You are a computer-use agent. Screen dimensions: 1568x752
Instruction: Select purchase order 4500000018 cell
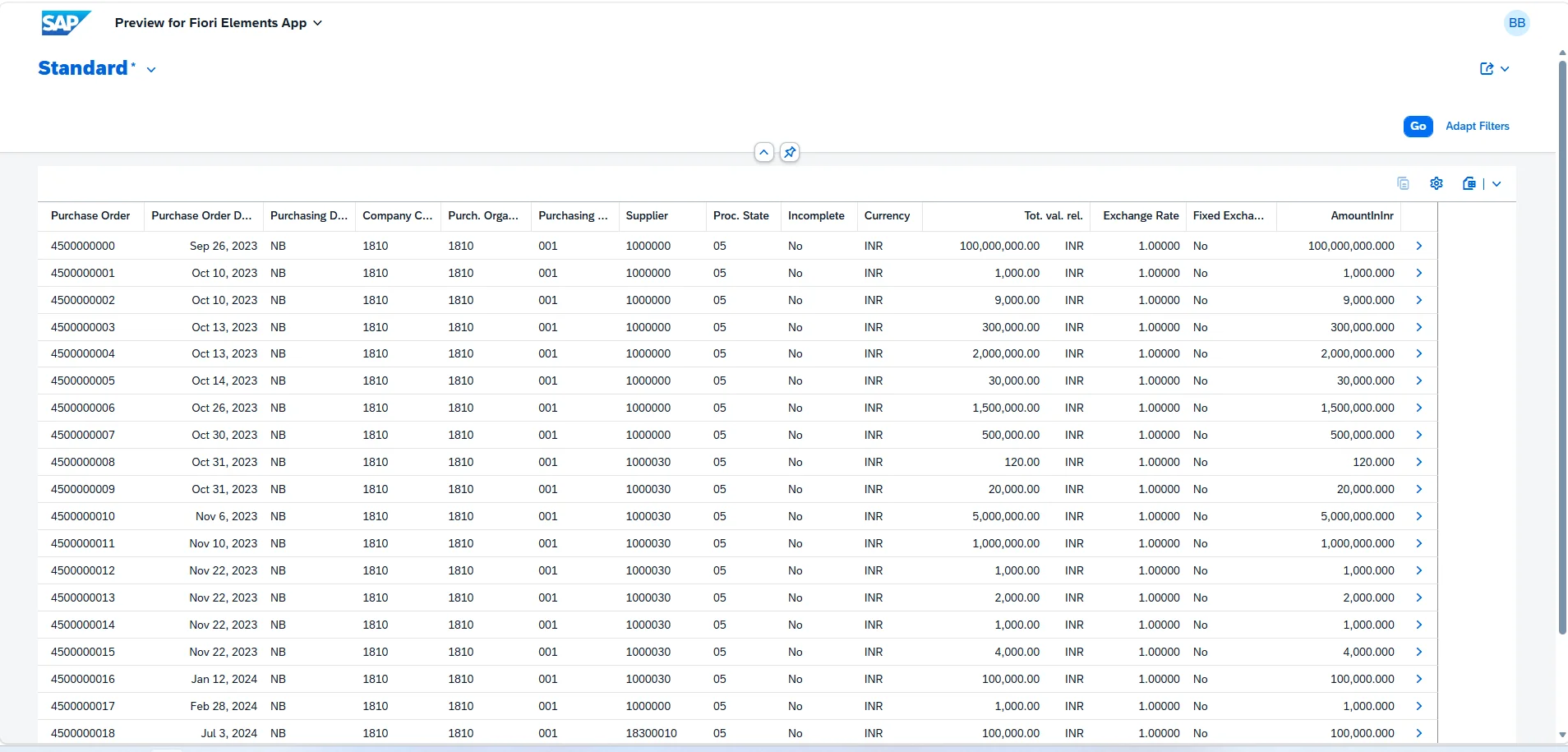tap(83, 733)
